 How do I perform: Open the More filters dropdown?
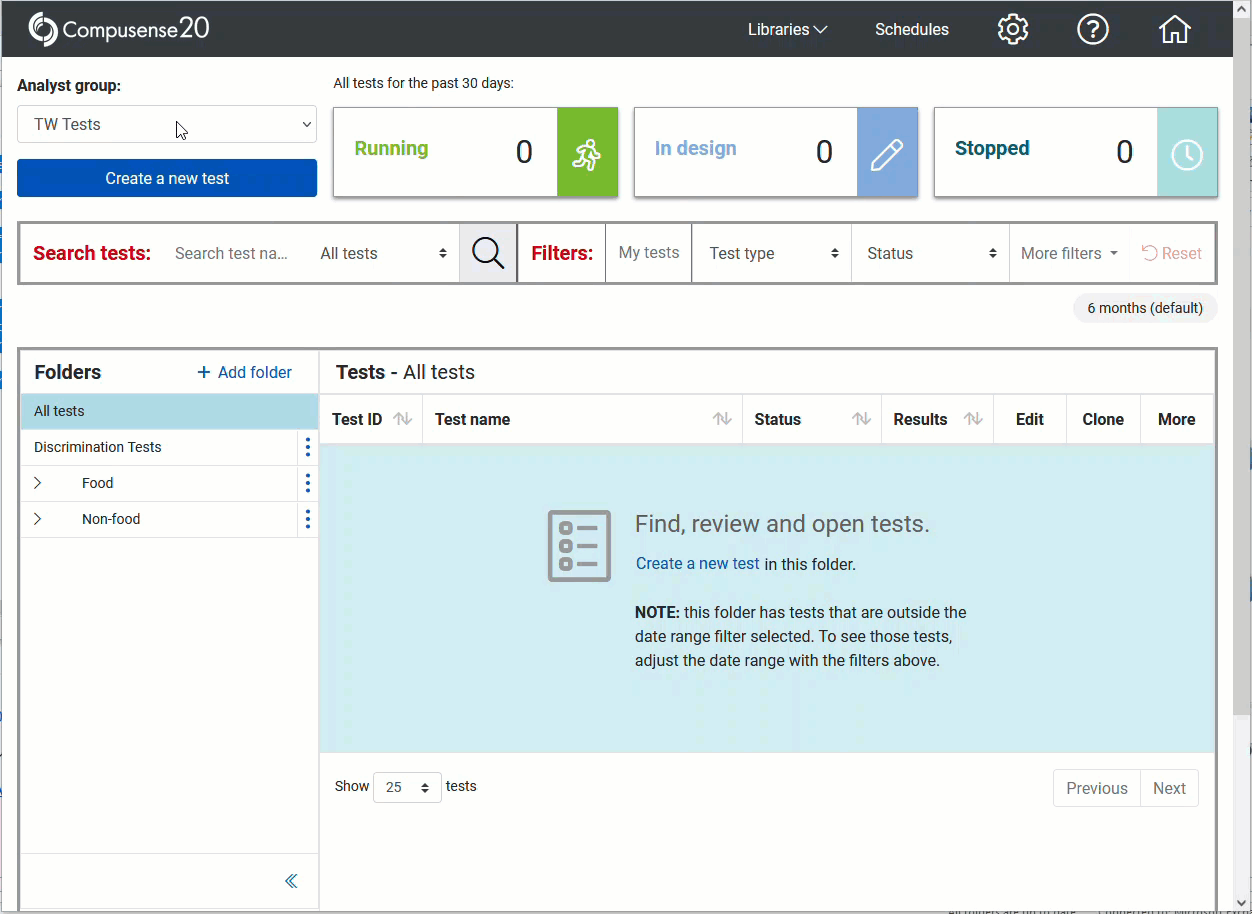(1069, 253)
